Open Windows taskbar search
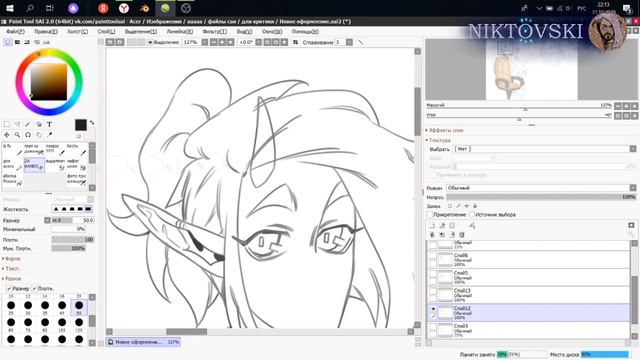This screenshot has width=640, height=360. [30, 8]
